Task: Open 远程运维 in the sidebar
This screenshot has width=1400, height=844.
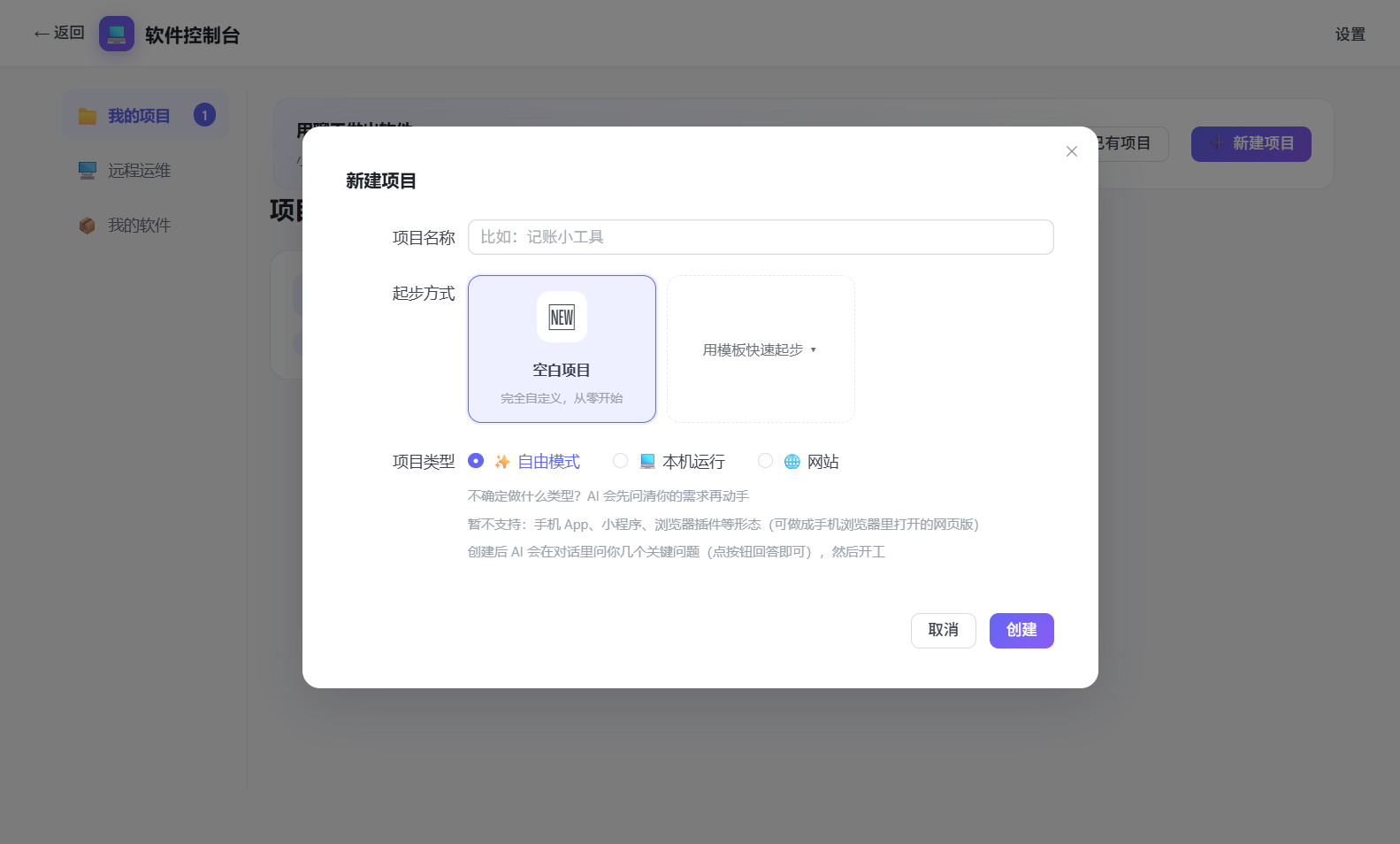Action: 145,170
